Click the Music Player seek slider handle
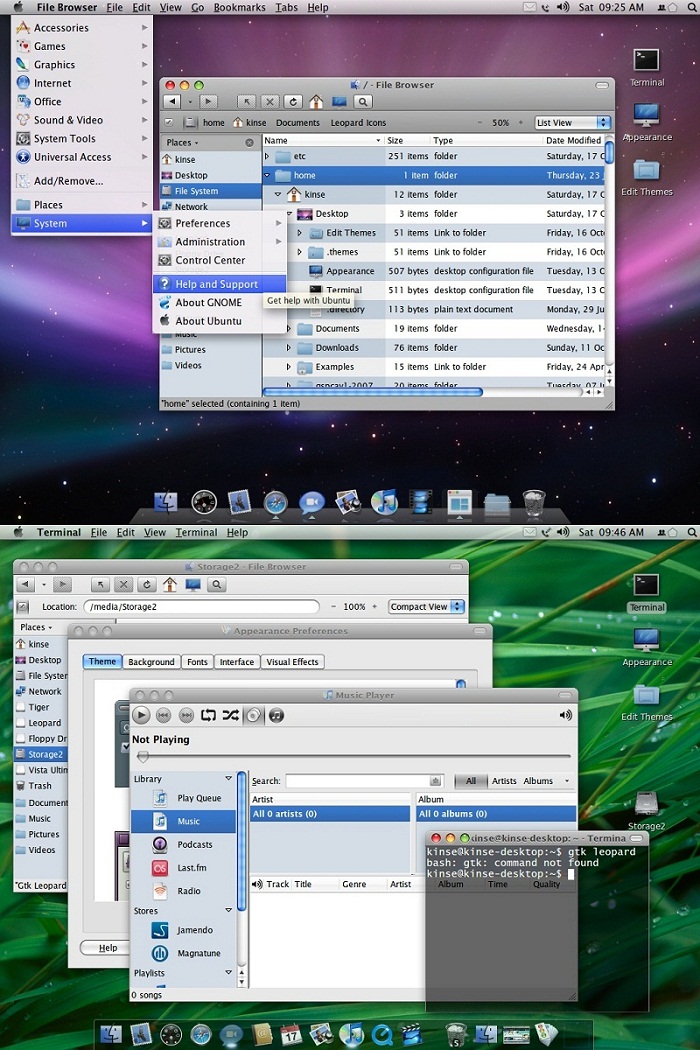The image size is (700, 1050). point(143,757)
